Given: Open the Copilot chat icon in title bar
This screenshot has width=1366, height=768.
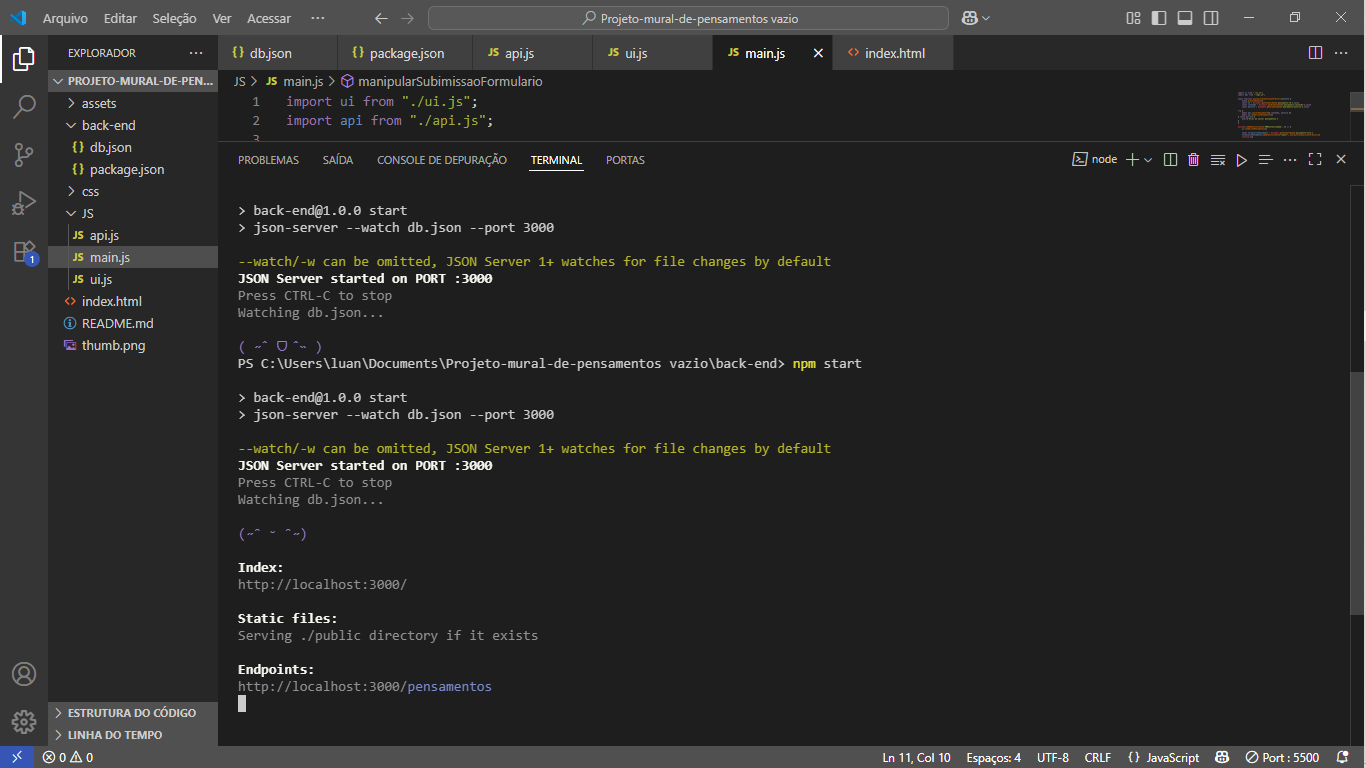Looking at the screenshot, I should tap(969, 18).
